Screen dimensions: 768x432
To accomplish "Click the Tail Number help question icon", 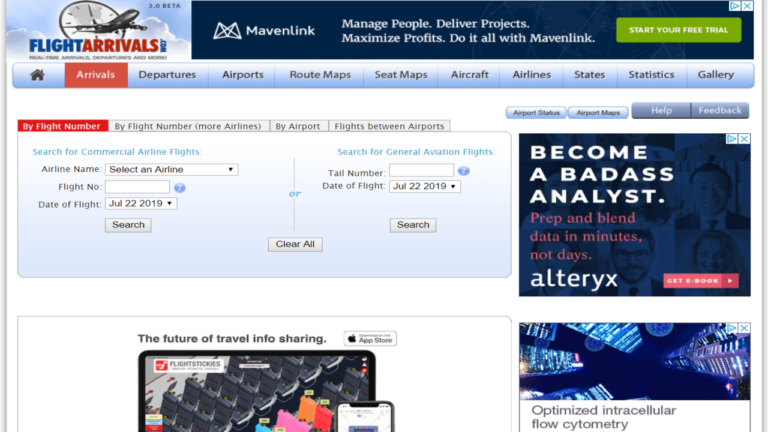I will (x=463, y=171).
